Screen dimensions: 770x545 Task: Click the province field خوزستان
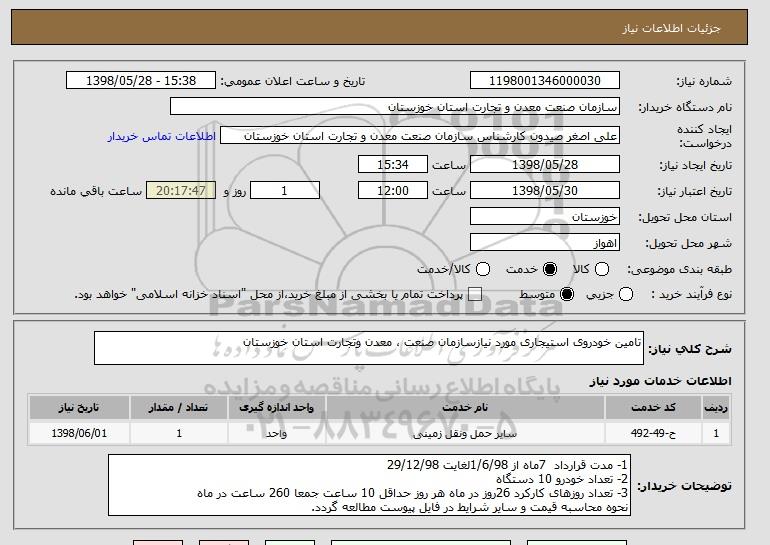point(545,217)
